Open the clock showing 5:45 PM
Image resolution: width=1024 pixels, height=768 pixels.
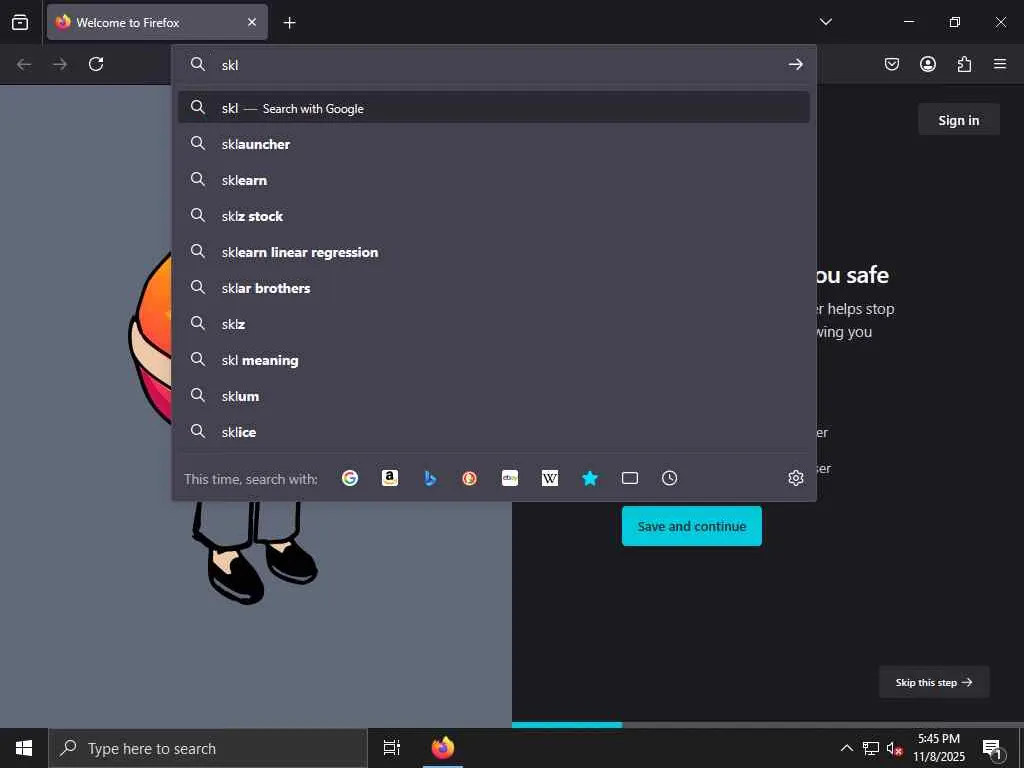(x=939, y=748)
